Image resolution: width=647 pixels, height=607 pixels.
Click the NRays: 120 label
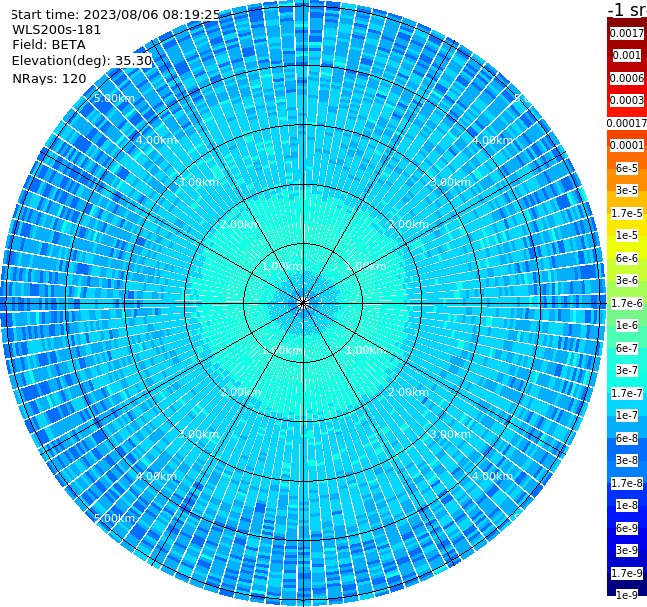coord(49,78)
